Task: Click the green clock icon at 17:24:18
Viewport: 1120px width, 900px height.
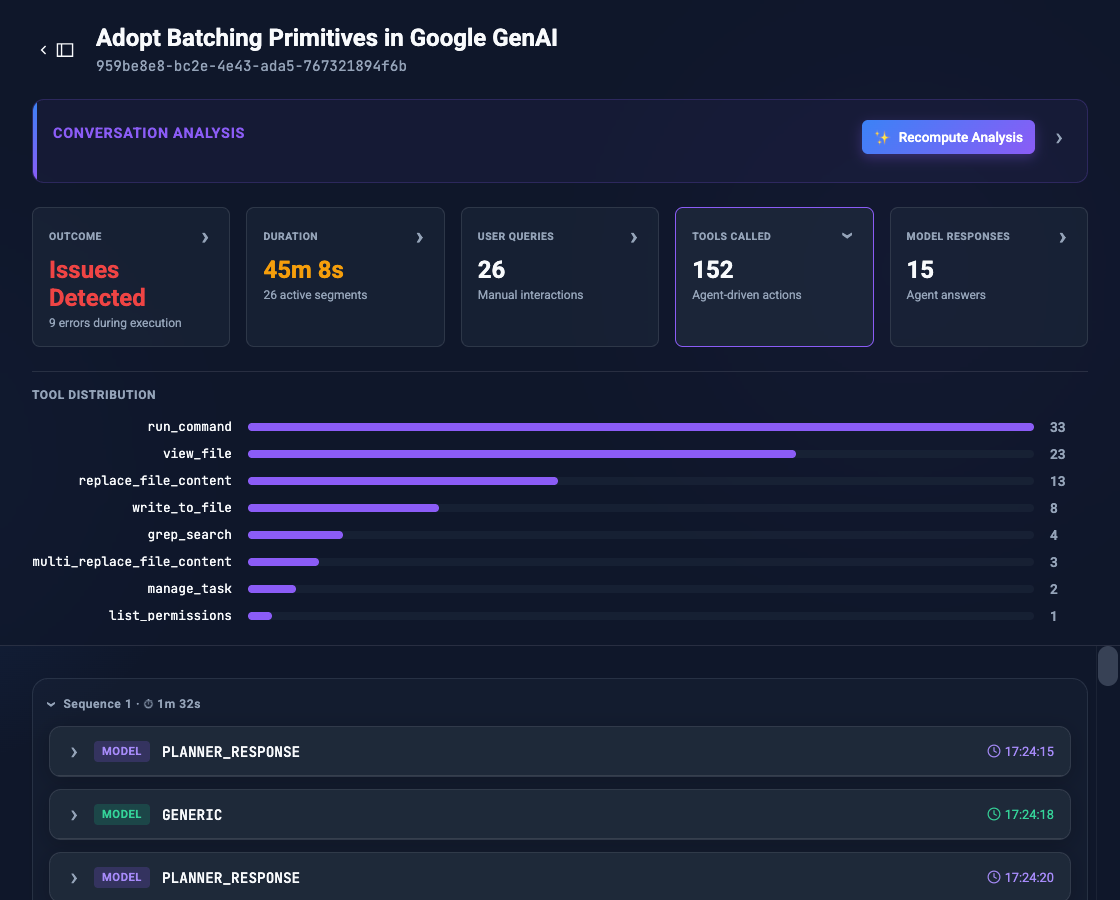Action: pos(994,814)
